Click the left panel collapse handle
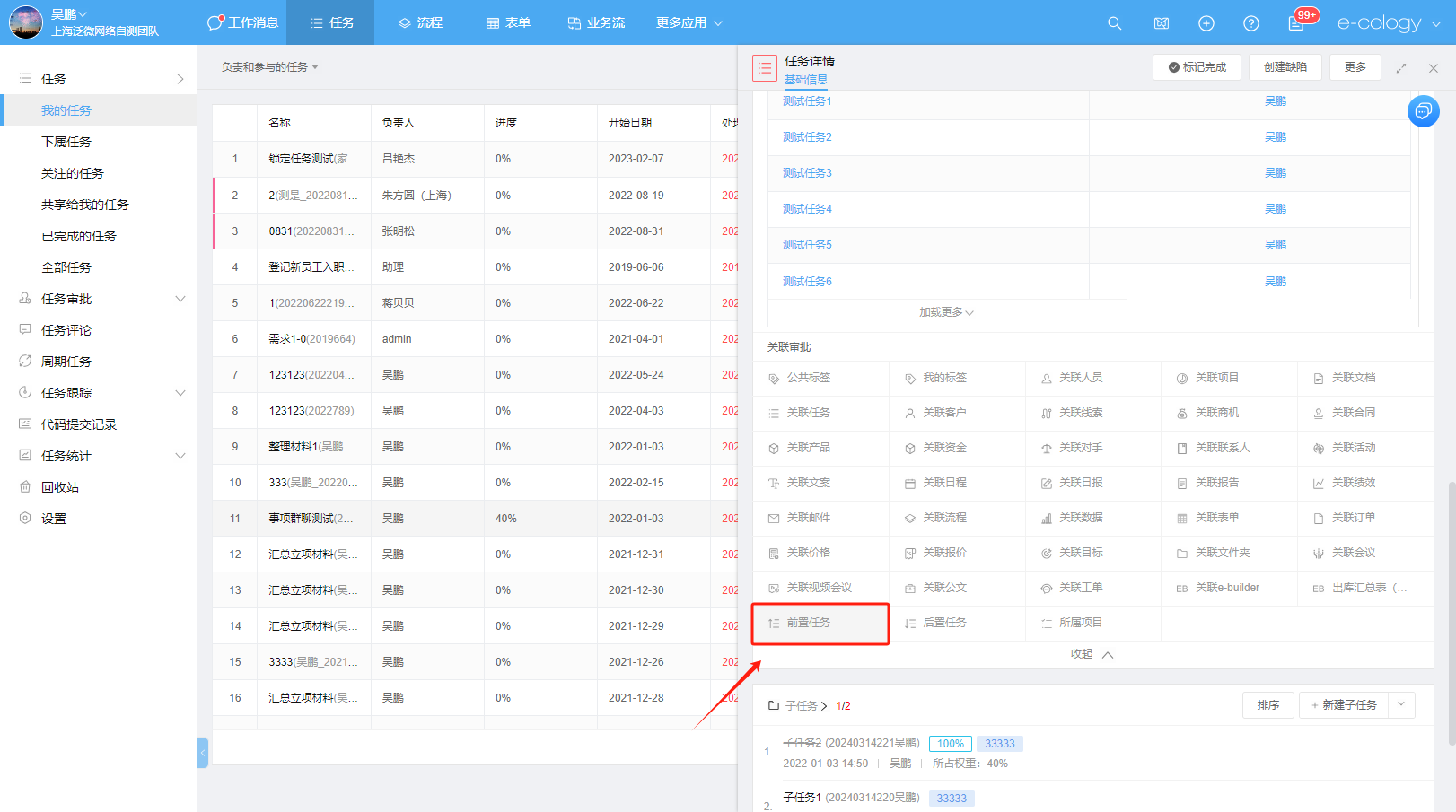The width and height of the screenshot is (1456, 812). [x=202, y=753]
